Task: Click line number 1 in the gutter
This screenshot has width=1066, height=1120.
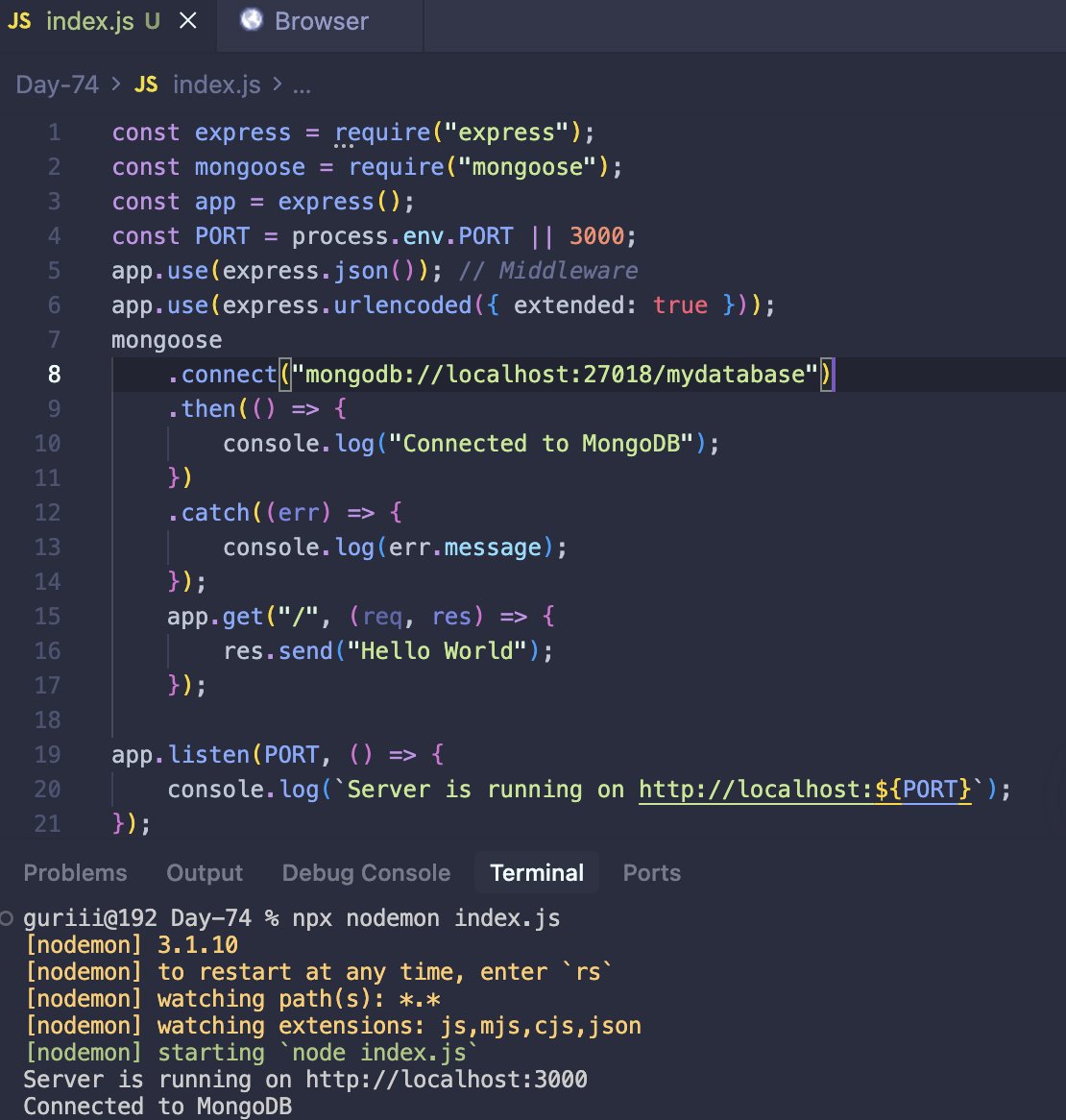Action: (x=55, y=133)
